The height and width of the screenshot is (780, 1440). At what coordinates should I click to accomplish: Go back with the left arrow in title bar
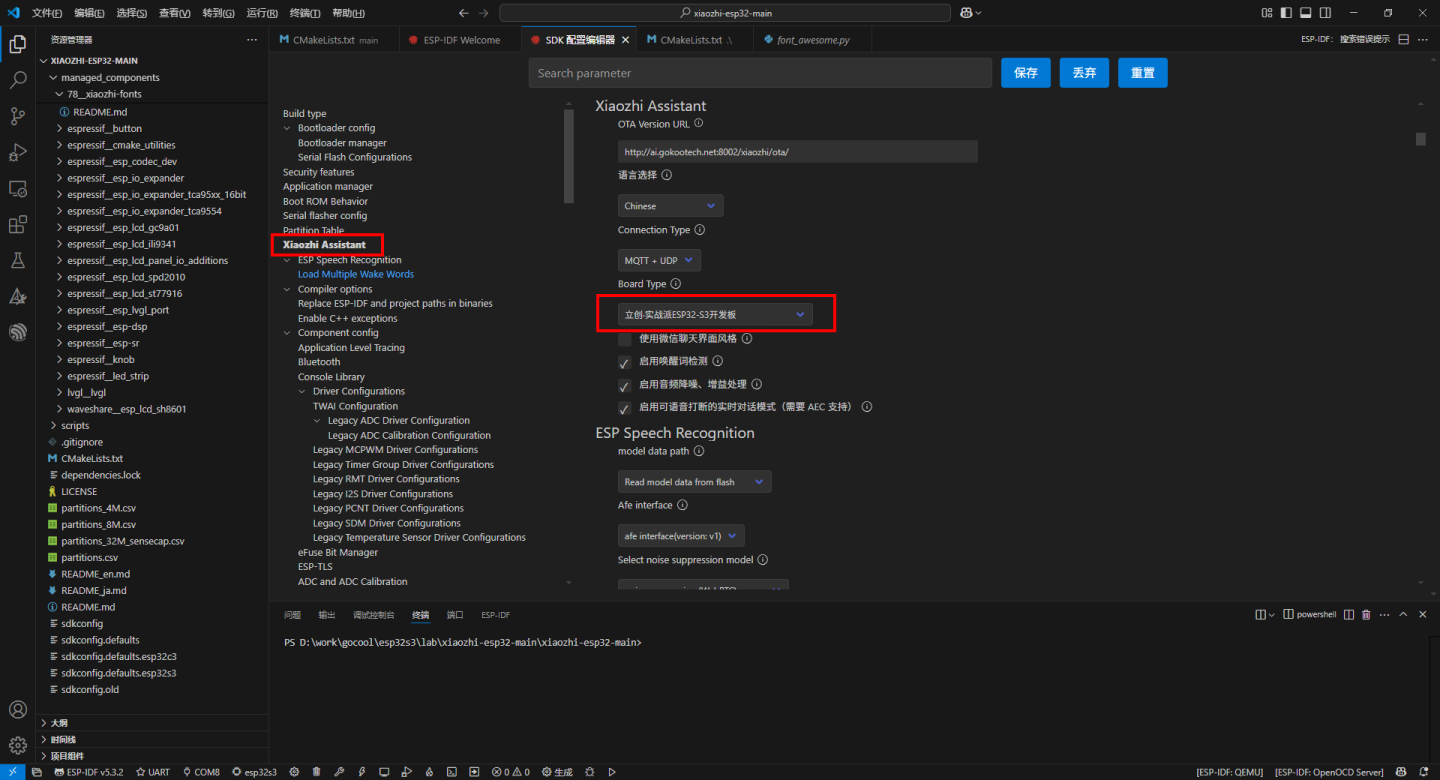pos(463,13)
